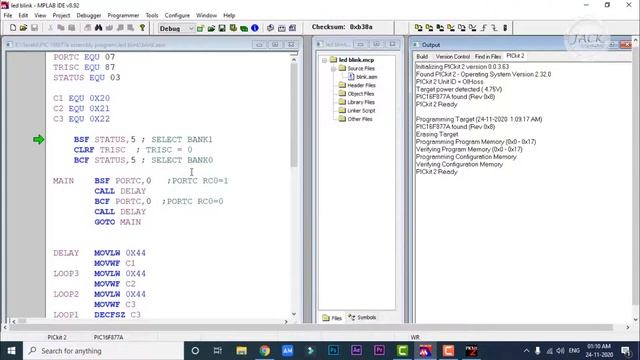Select the Linker Script folder
640x360 pixels.
pos(357,111)
